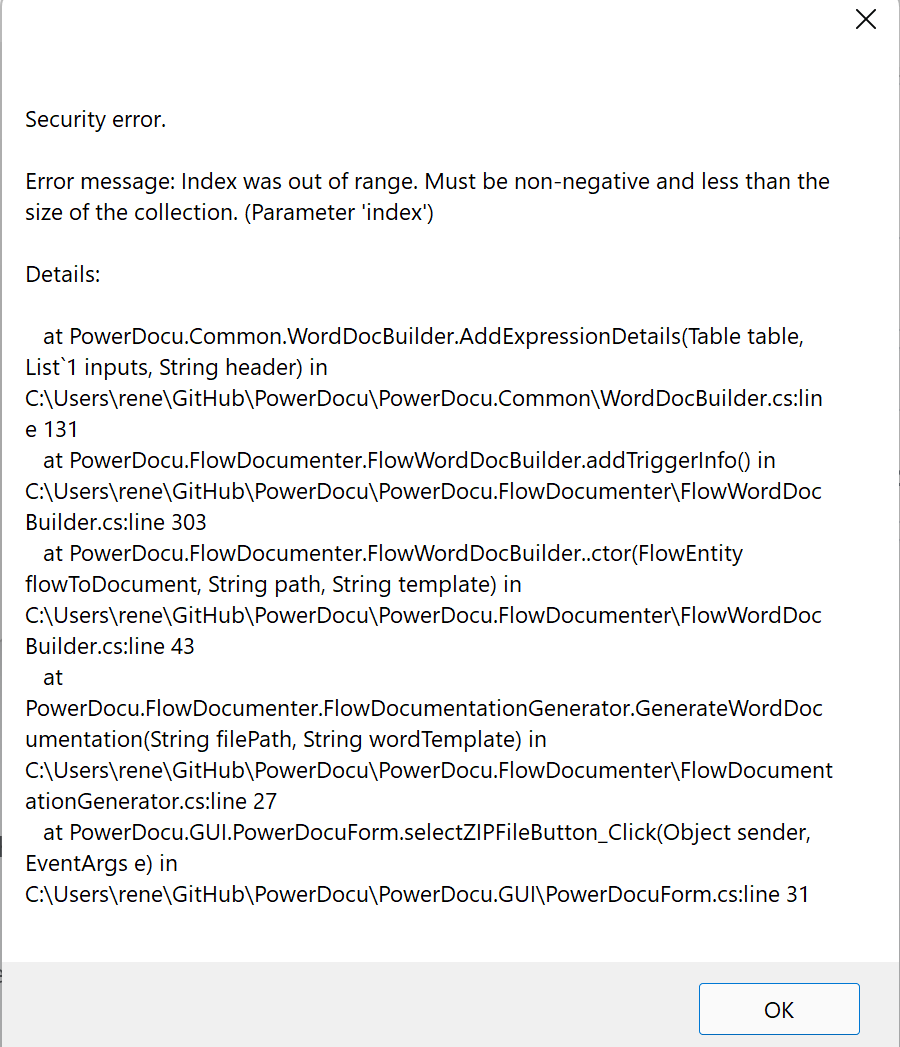Select the FlowWordDocBuilder constructor stack line
The image size is (900, 1047).
[390, 553]
